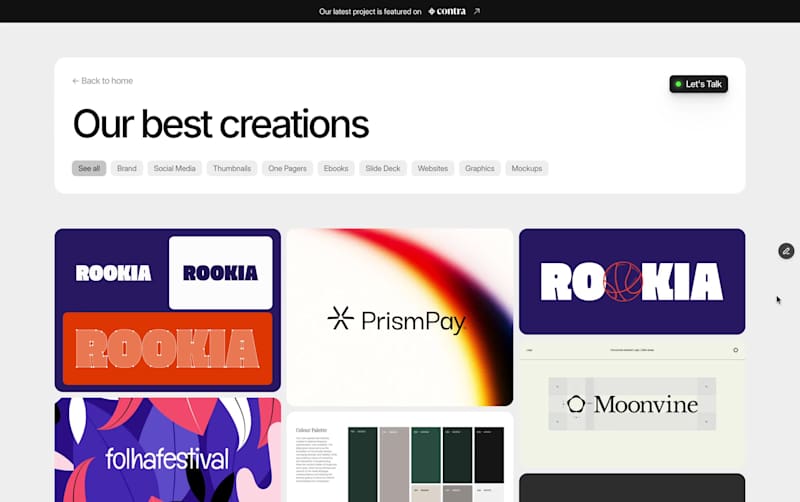Open the PrismPay project thumbnail

coord(400,317)
